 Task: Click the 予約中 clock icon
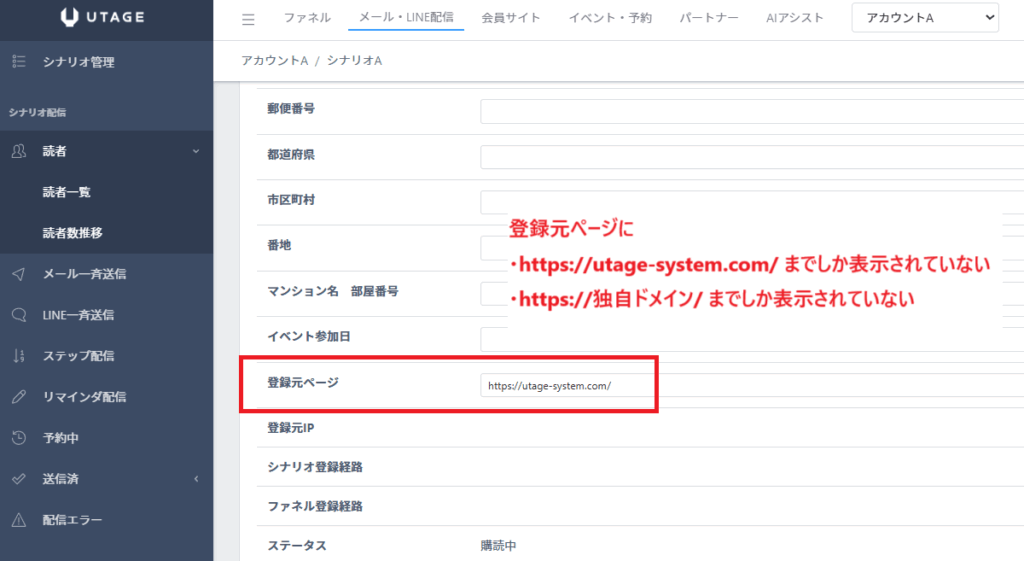[19, 438]
